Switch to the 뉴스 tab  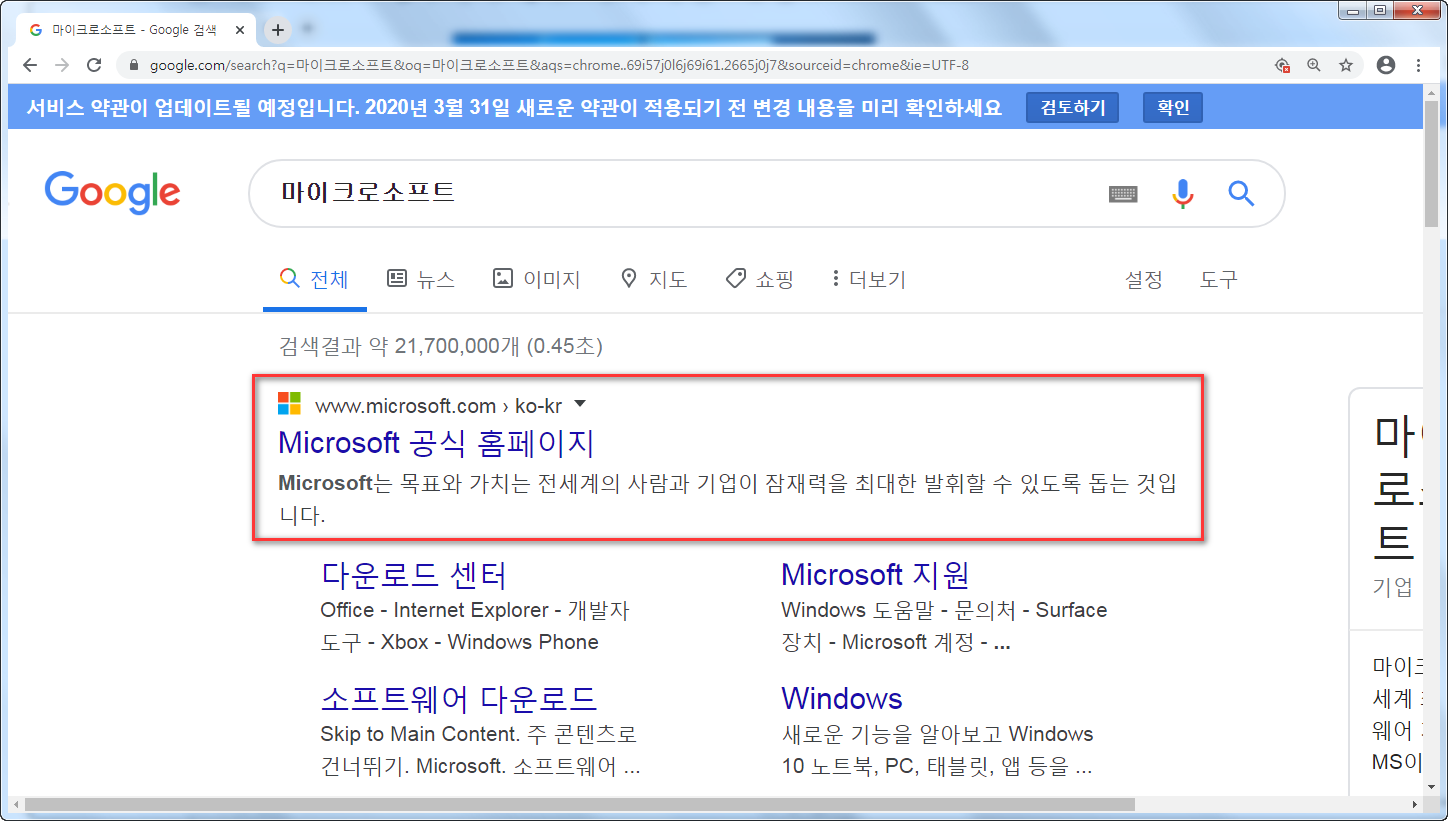pyautogui.click(x=421, y=279)
